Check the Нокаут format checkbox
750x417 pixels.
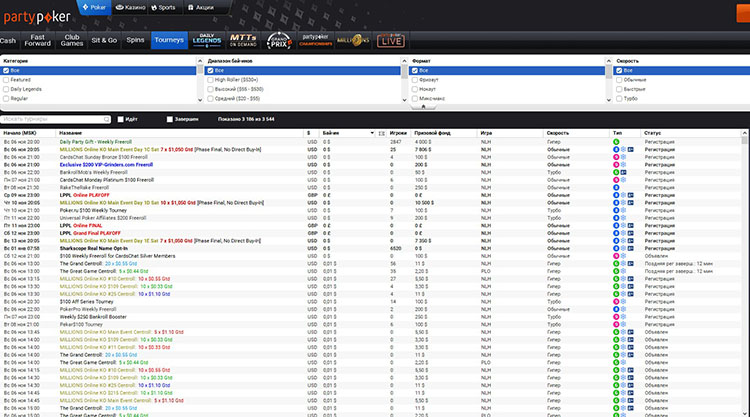[415, 89]
